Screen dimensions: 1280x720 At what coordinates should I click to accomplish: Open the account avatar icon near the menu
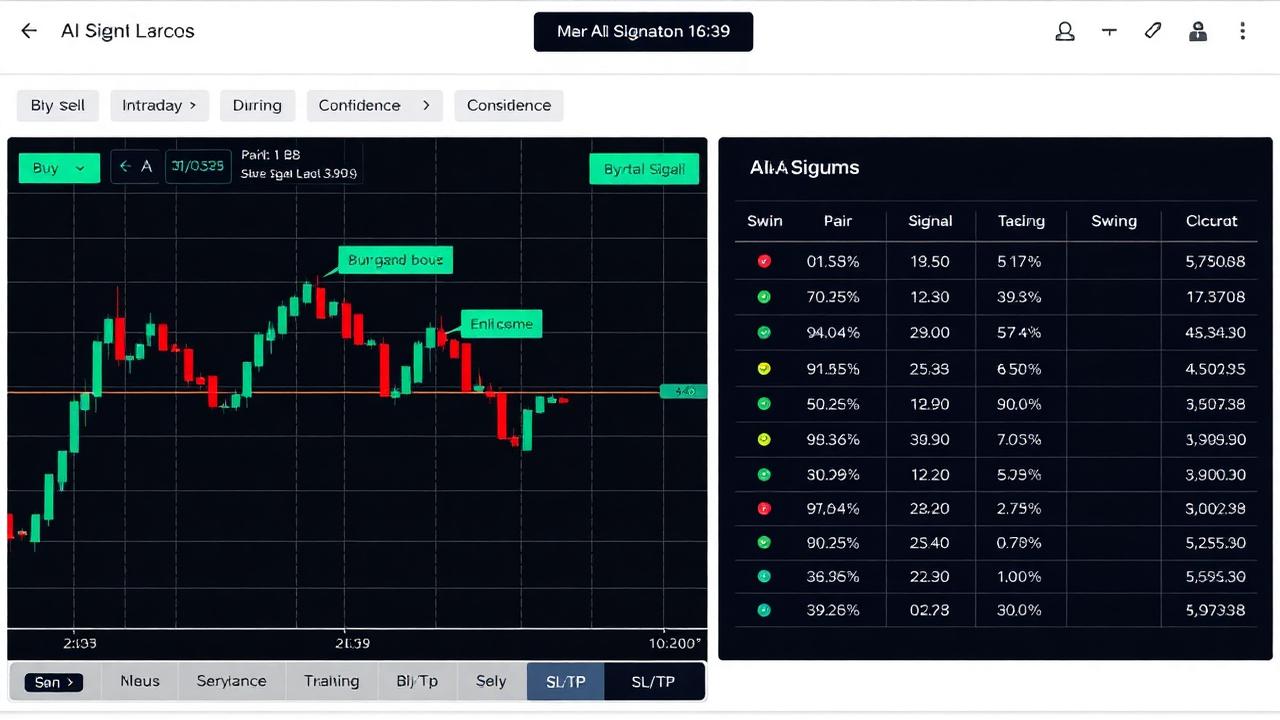[x=1198, y=31]
